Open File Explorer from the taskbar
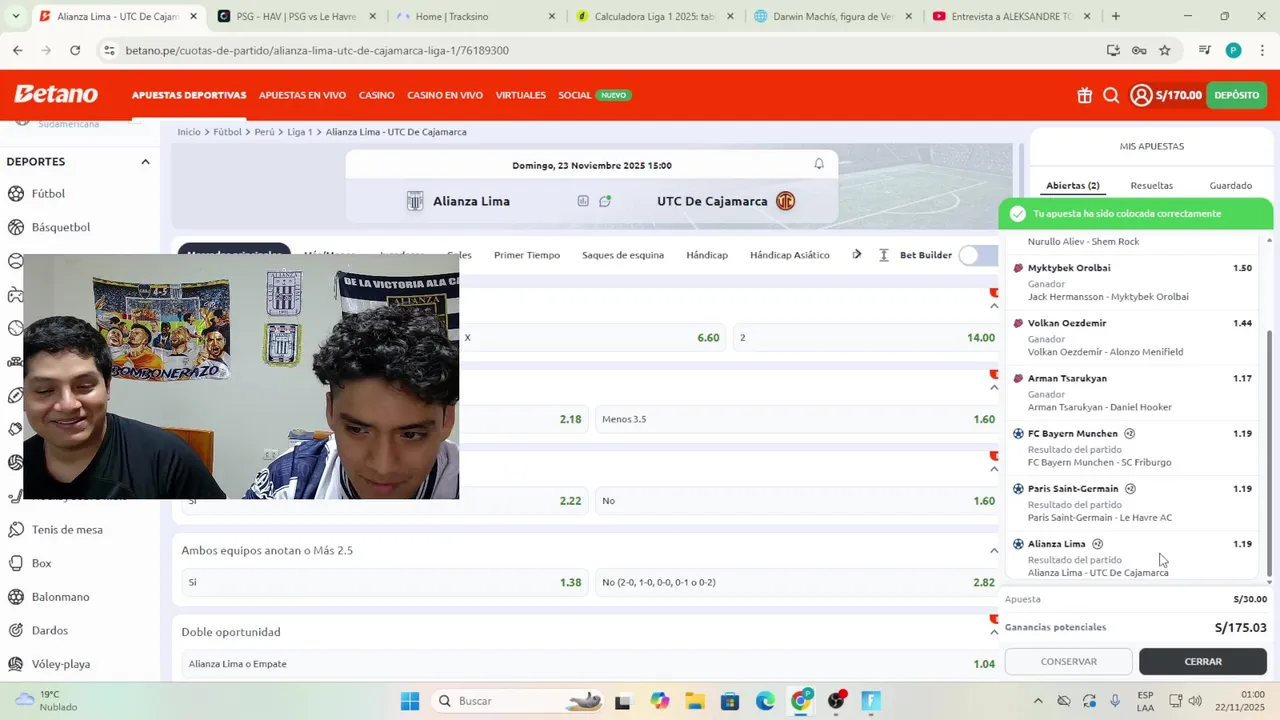Screen dimensions: 1280x720 [x=695, y=701]
